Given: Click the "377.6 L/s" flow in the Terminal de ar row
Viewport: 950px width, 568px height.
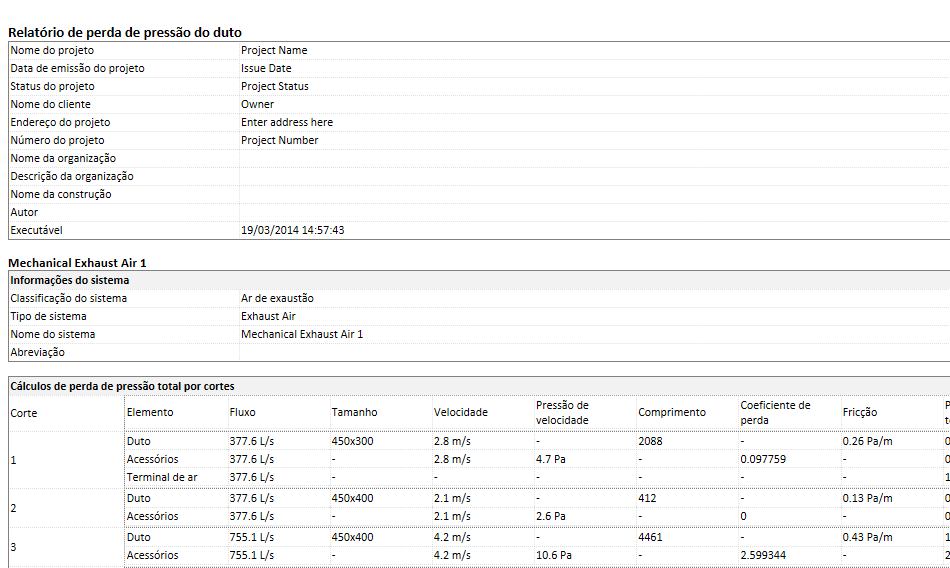Looking at the screenshot, I should (x=251, y=478).
